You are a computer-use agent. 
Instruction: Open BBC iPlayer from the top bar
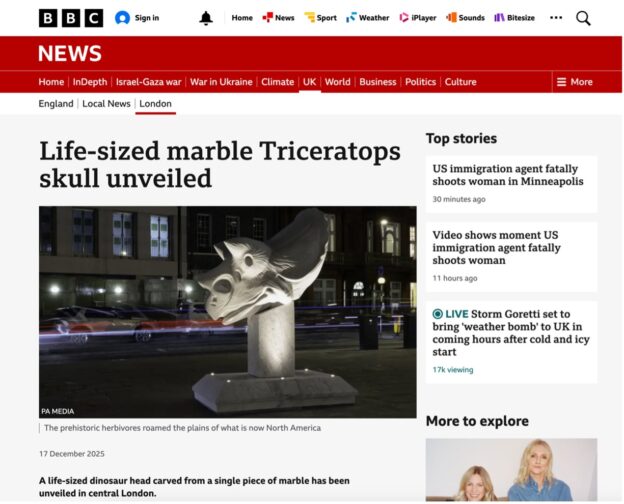418,18
